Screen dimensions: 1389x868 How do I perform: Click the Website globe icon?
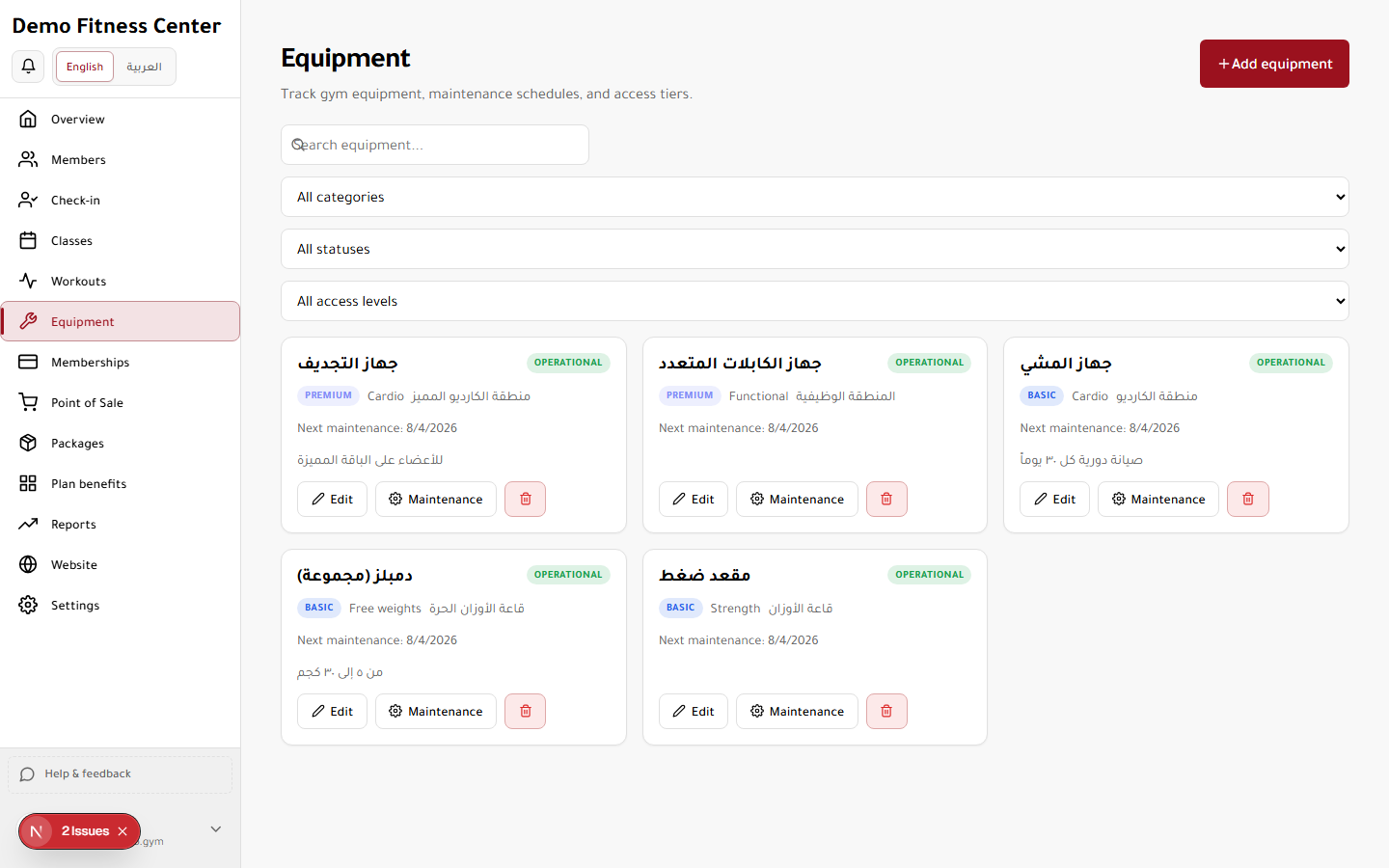28,565
